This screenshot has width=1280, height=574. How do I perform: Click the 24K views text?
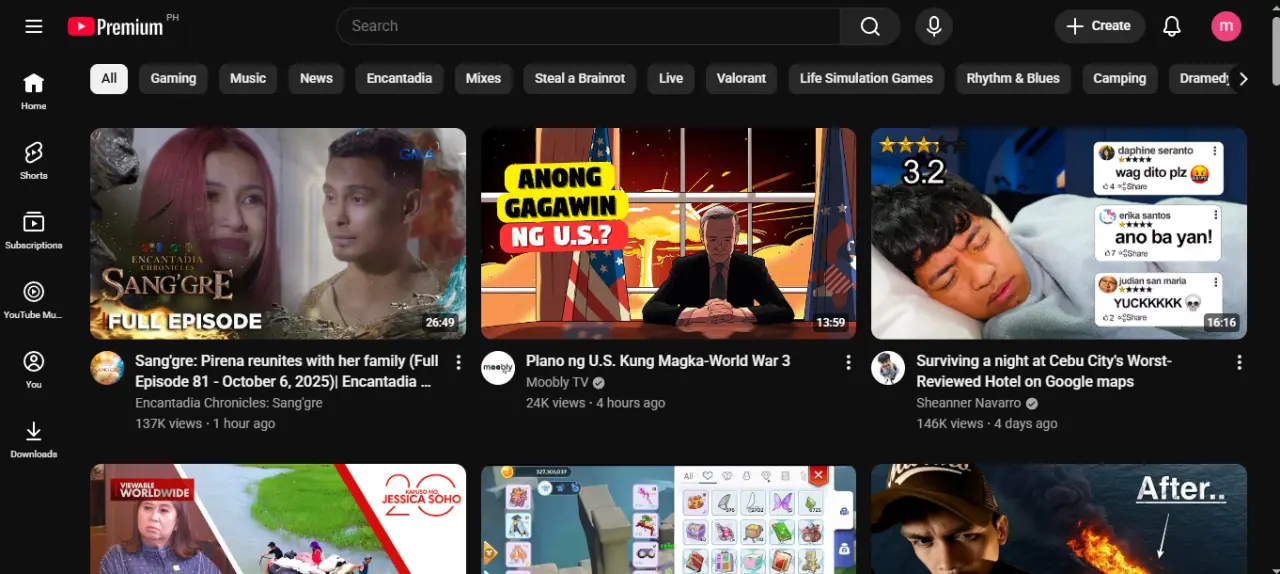tap(555, 403)
